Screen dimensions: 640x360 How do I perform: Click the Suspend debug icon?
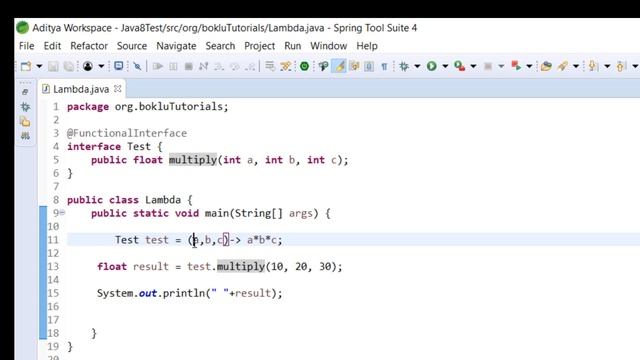pos(173,66)
